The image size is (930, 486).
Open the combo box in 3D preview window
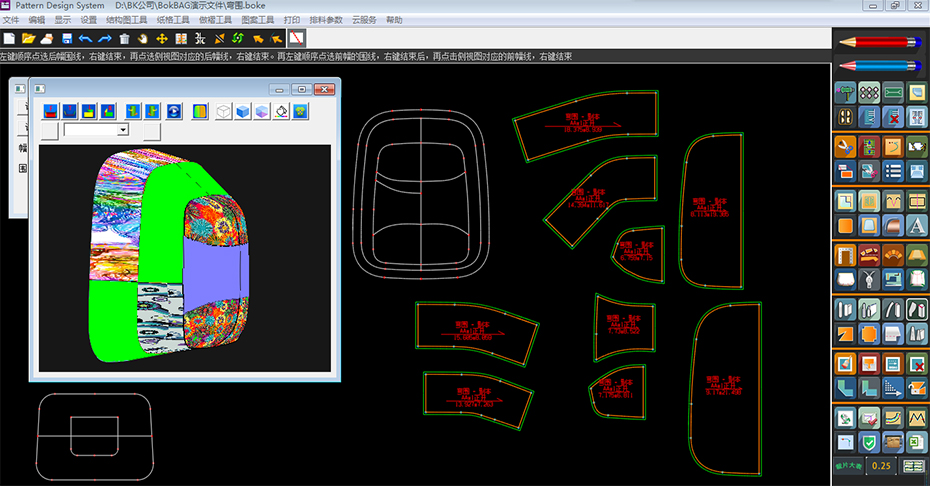123,130
